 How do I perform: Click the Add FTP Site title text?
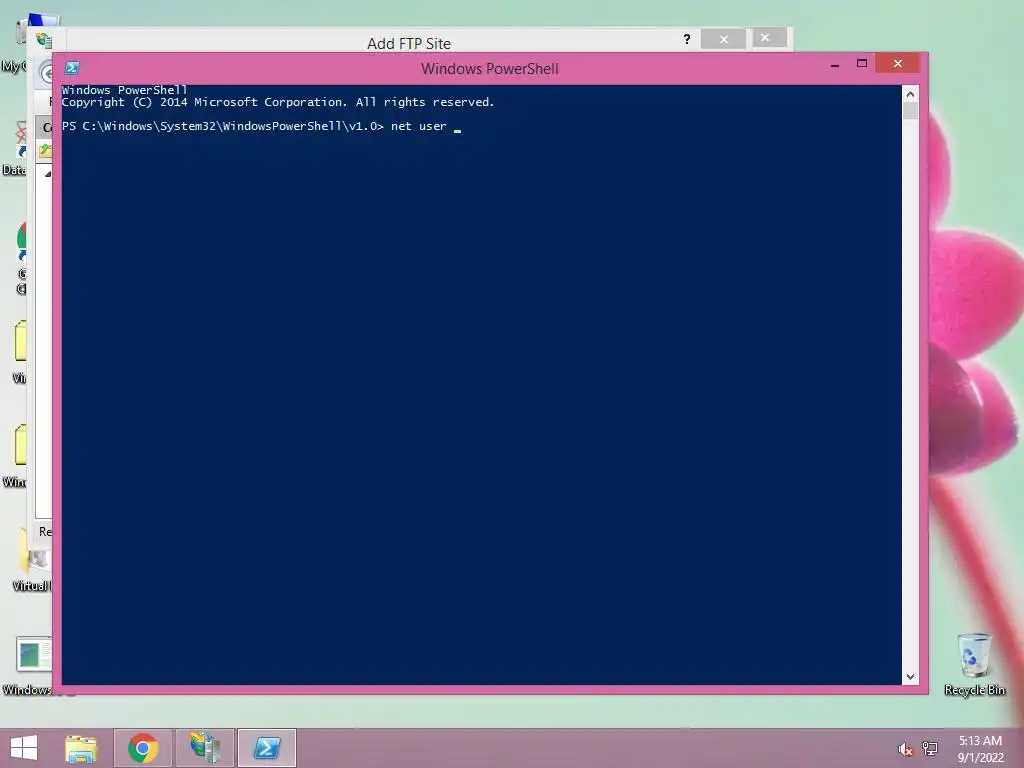coord(409,44)
